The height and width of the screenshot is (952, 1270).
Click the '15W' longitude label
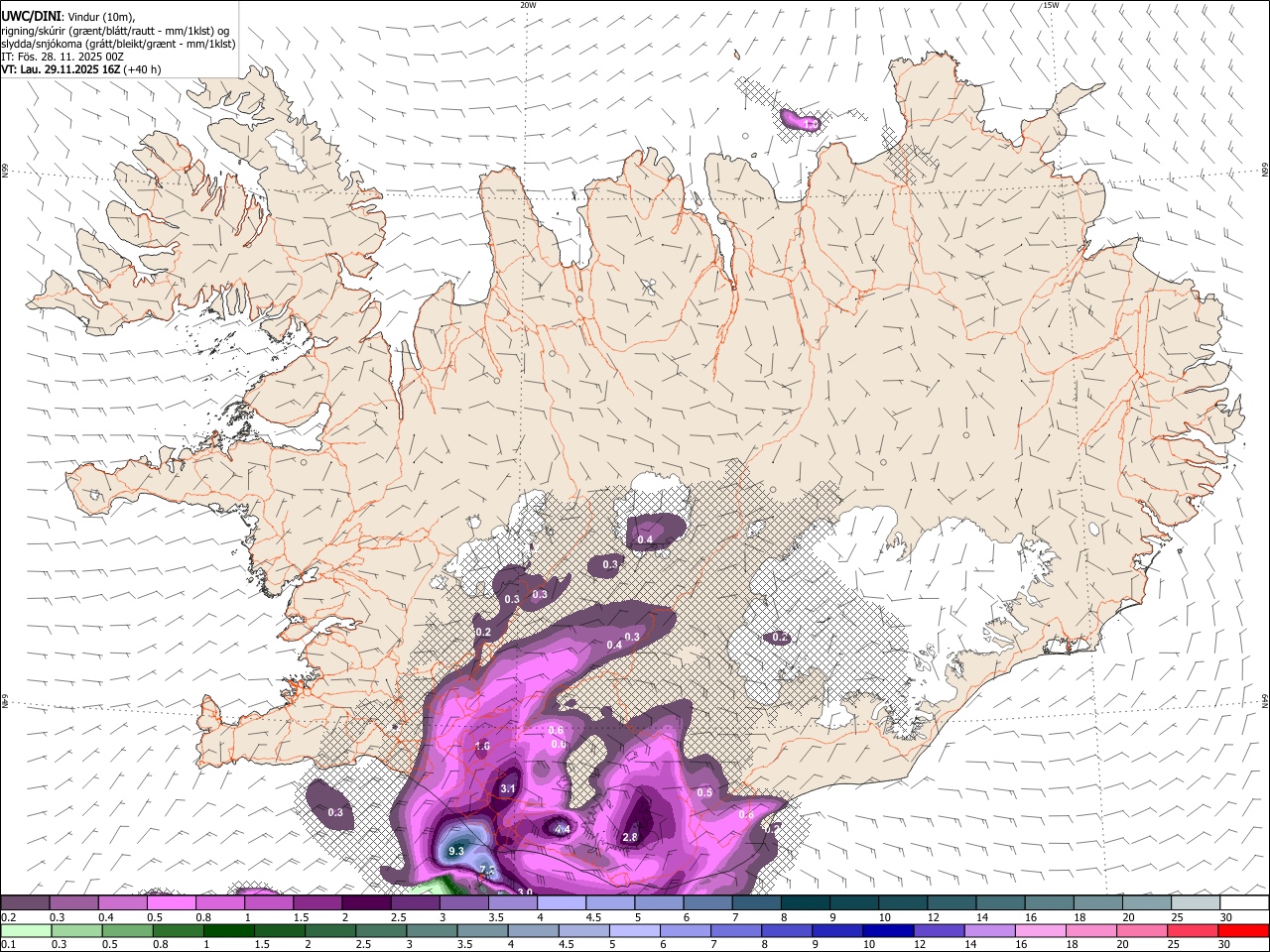tap(1051, 5)
